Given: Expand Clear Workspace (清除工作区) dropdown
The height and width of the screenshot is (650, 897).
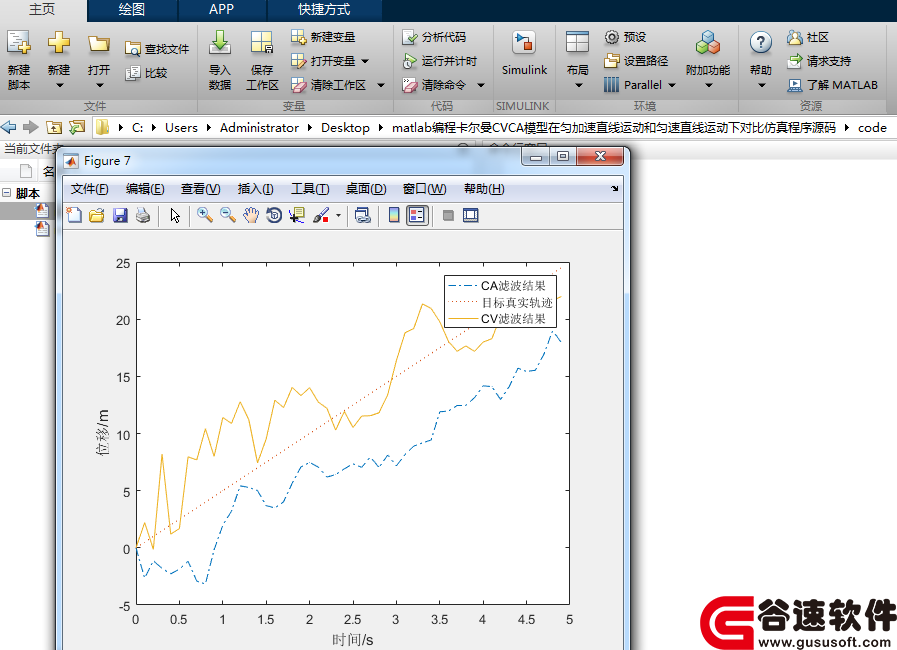Looking at the screenshot, I should click(381, 85).
